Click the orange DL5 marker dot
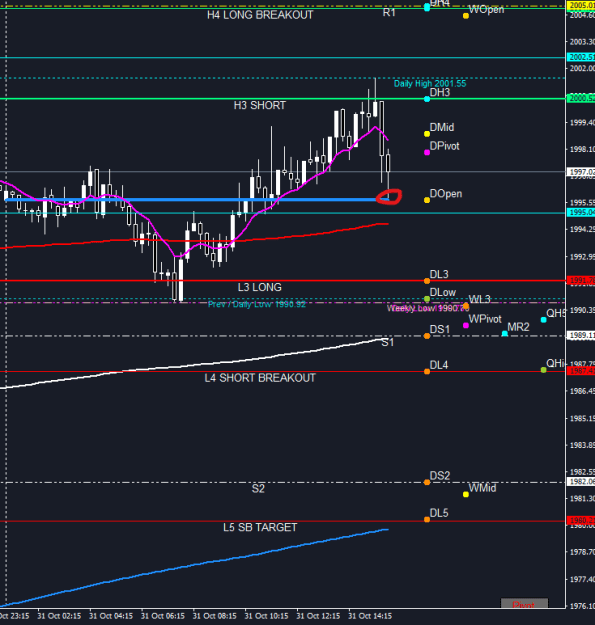595x625 pixels. 427,519
